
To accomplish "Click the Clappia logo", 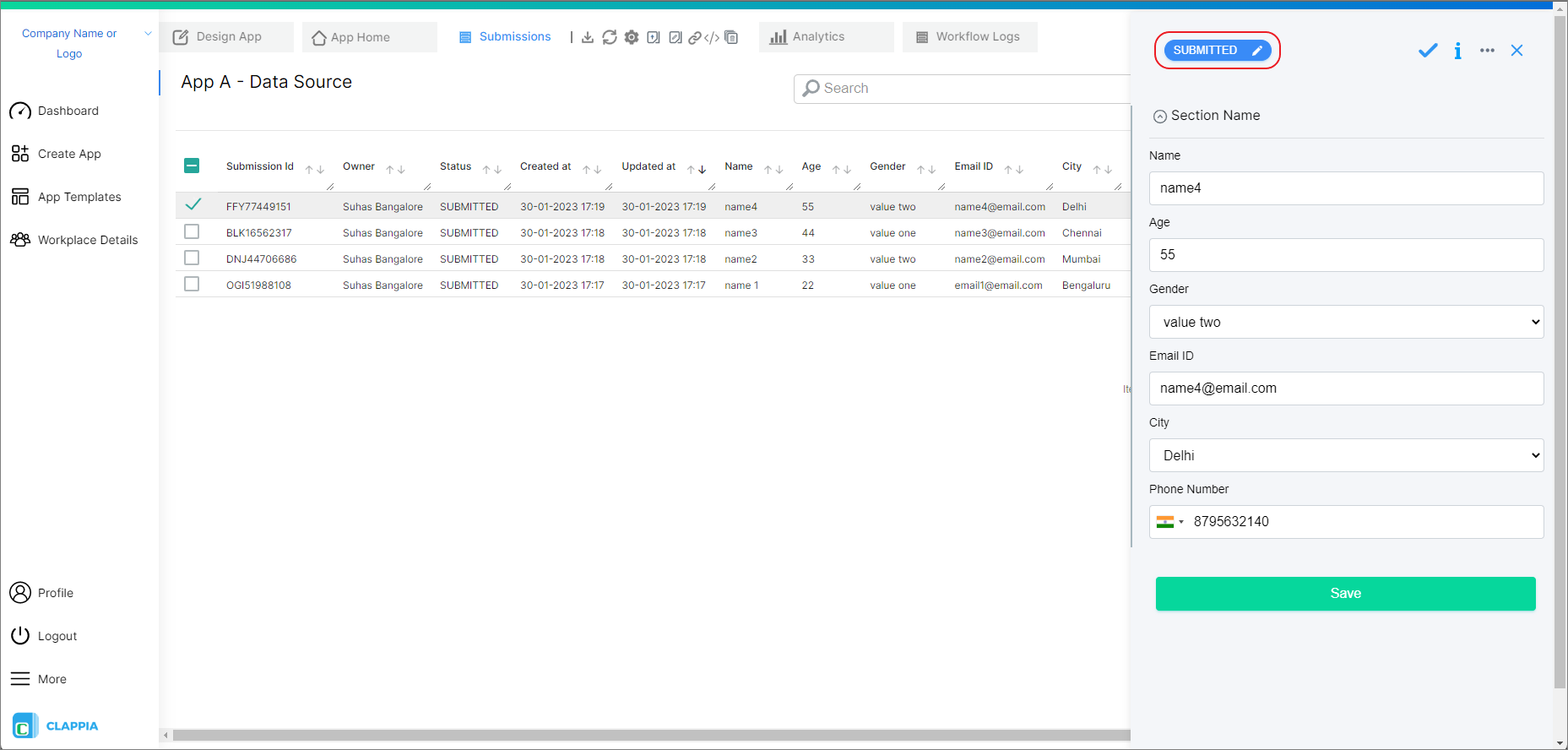I will tap(56, 726).
